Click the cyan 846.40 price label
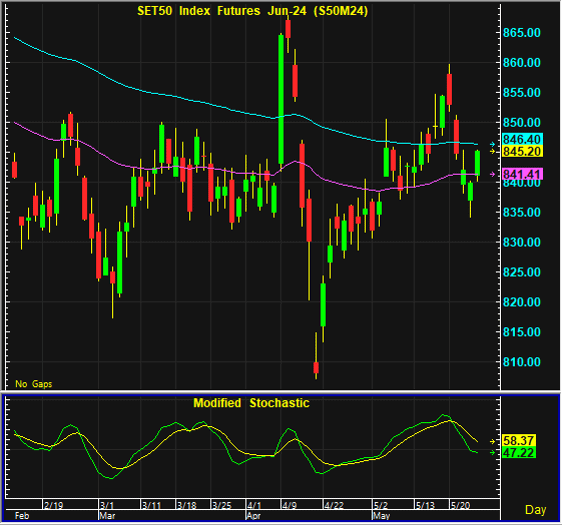Image resolution: width=562 pixels, height=525 pixels. point(522,139)
